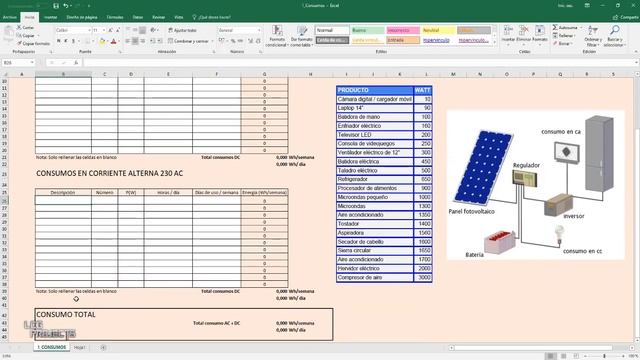Select the solar panel diagram image
The height and width of the screenshot is (360, 640).
pos(536,184)
